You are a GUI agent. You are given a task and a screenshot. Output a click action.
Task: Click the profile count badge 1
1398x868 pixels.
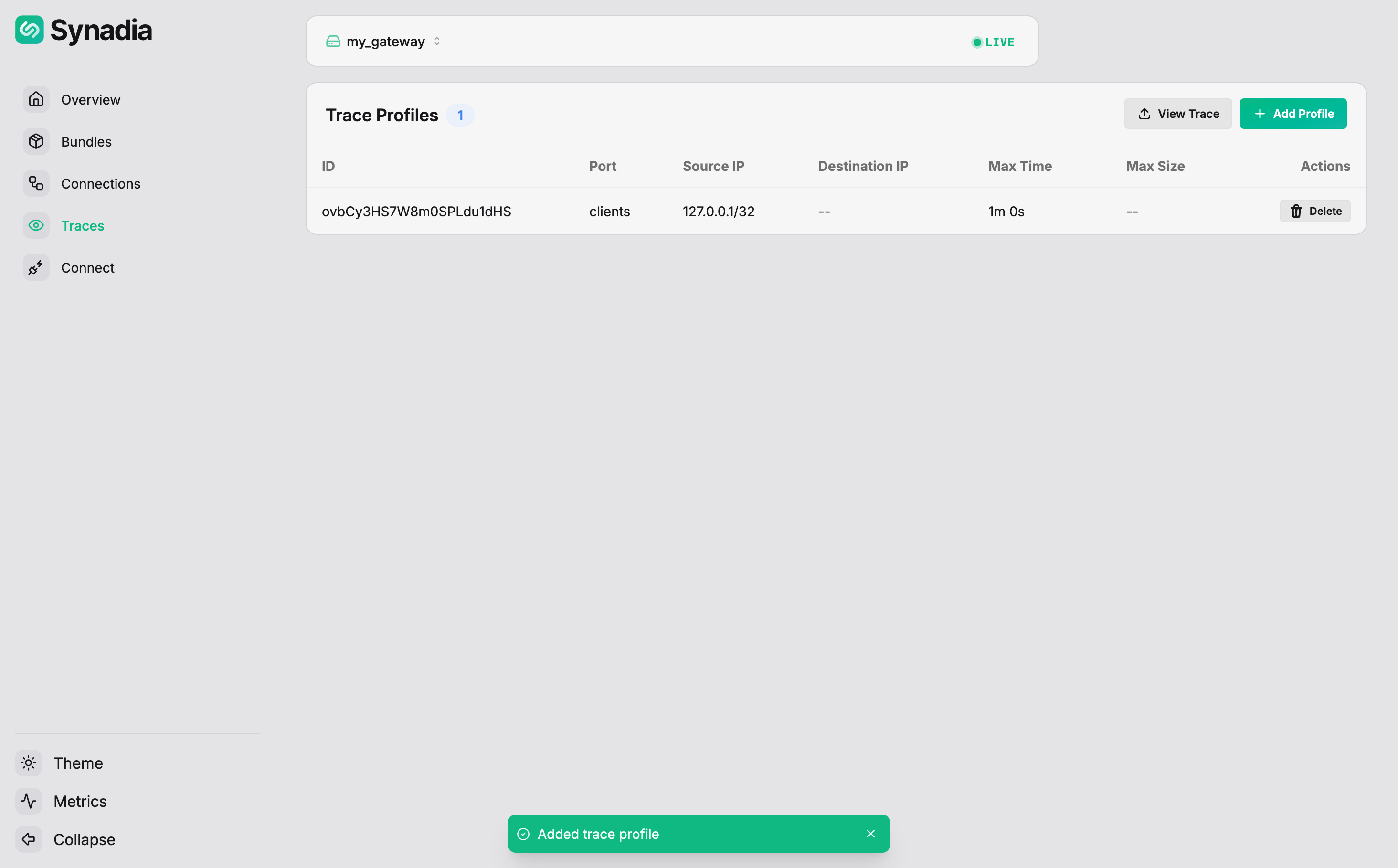click(460, 116)
